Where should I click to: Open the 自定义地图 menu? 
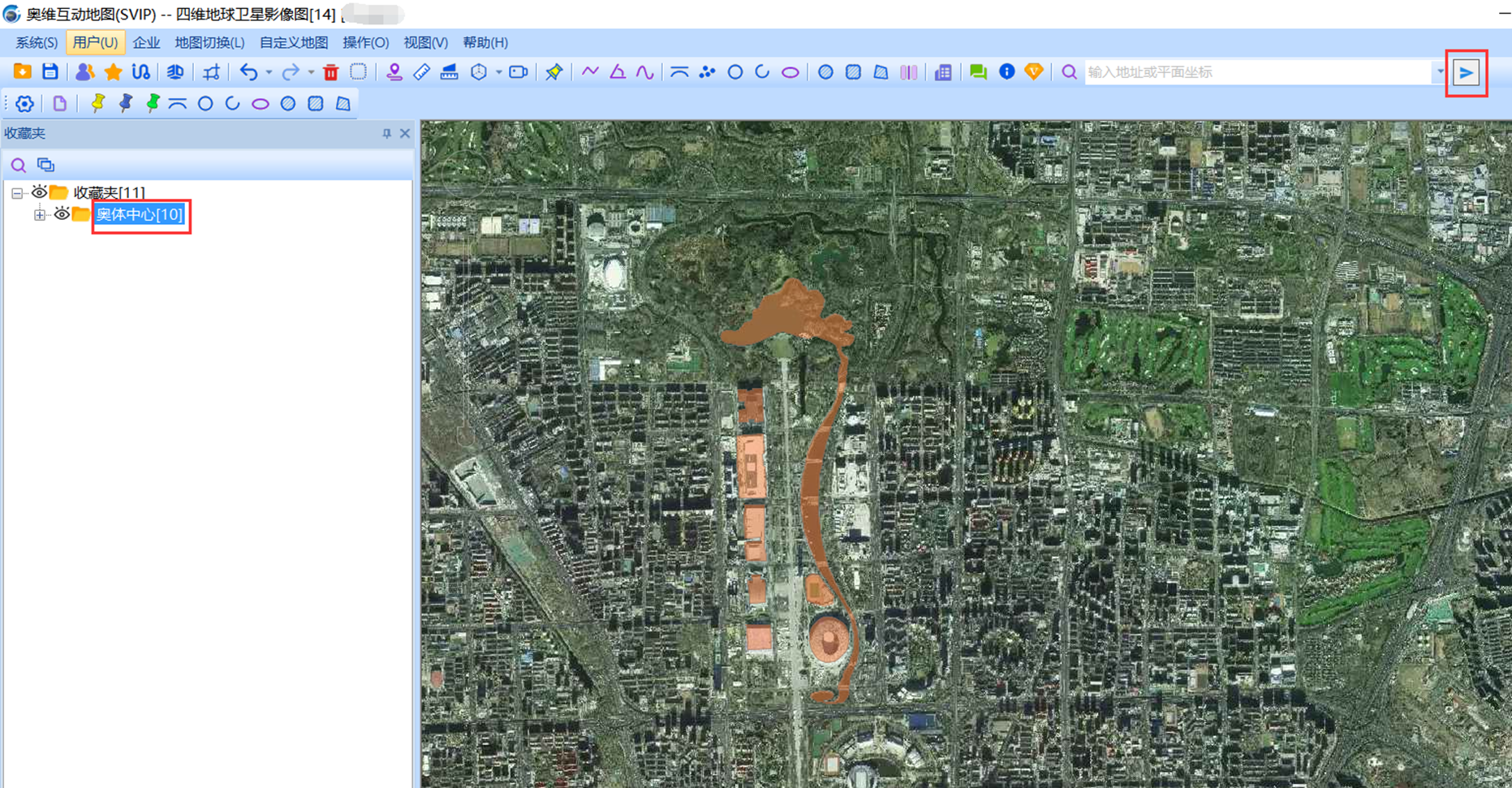(x=293, y=42)
